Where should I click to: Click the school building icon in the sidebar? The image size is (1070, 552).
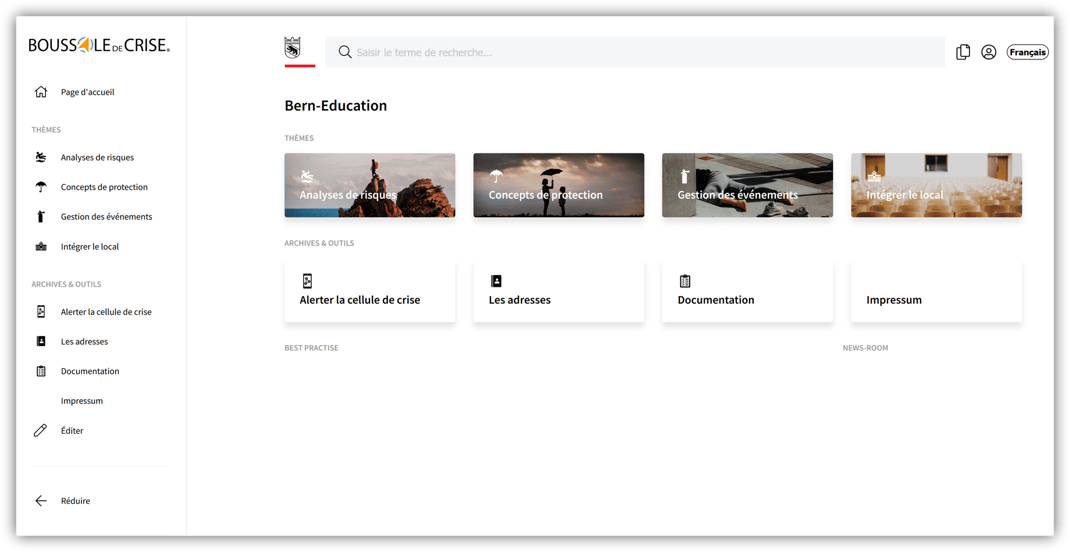41,247
